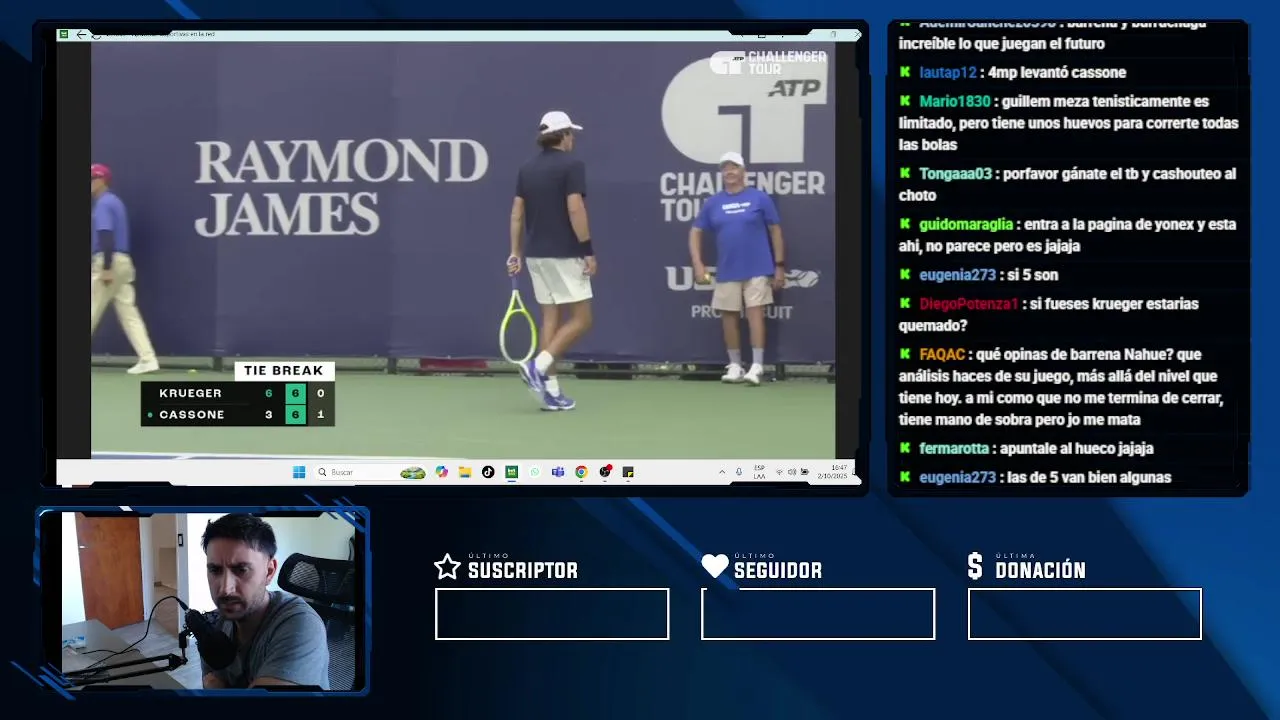Click the green app icon in window title bar

(x=64, y=34)
